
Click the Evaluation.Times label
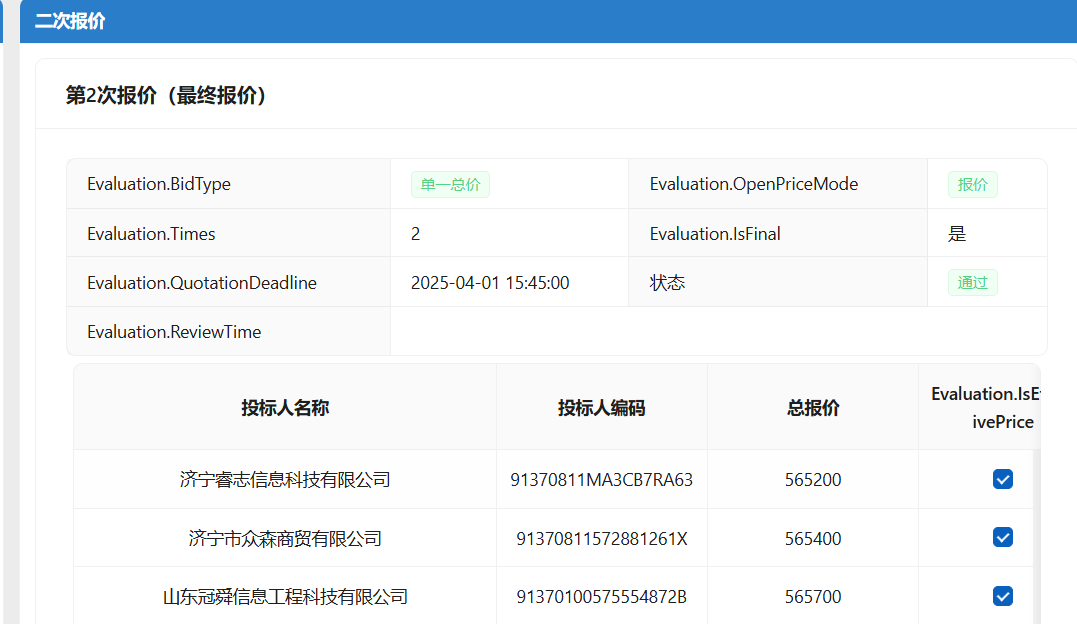[151, 234]
